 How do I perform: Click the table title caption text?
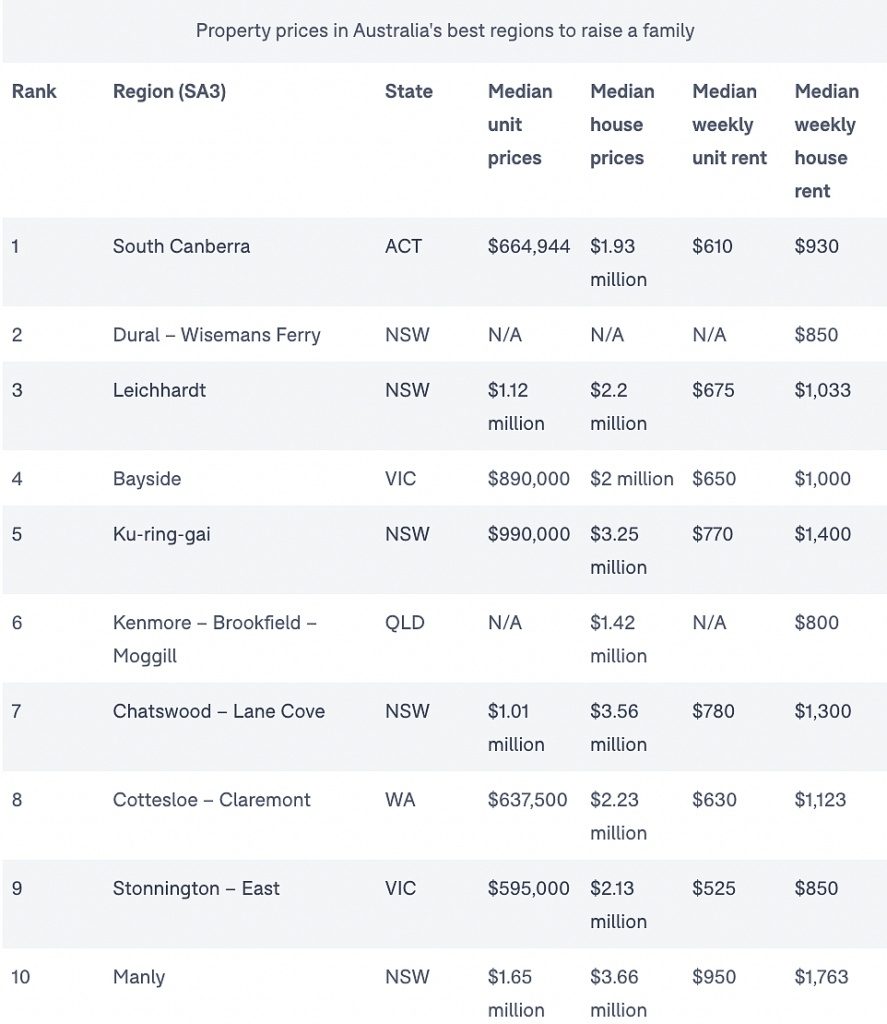point(444,31)
